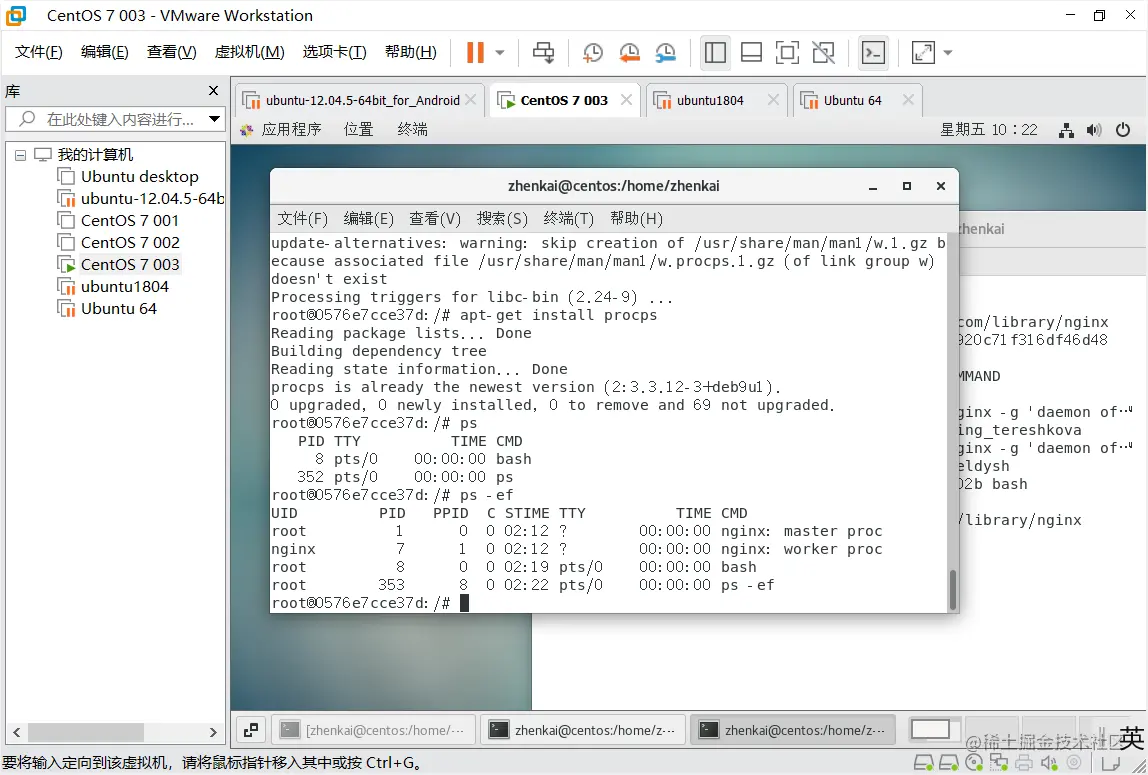This screenshot has height=775, width=1148.
Task: Open the 查看(V) menu in VMware
Action: tap(171, 52)
